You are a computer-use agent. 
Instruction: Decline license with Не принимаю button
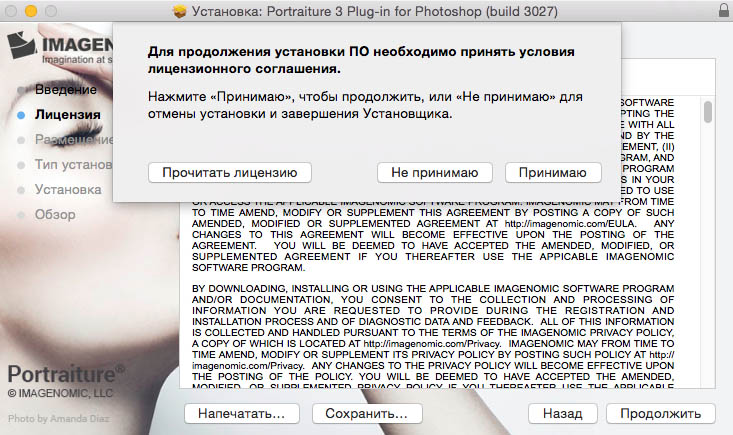click(435, 173)
